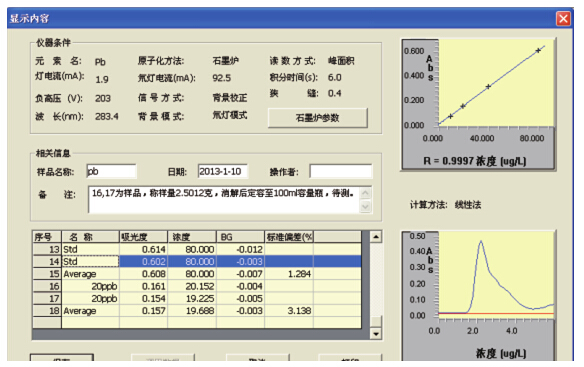Viewport: 584px width, 367px height.
Task: Select row 16 20ppb sample
Action: coord(197,286)
